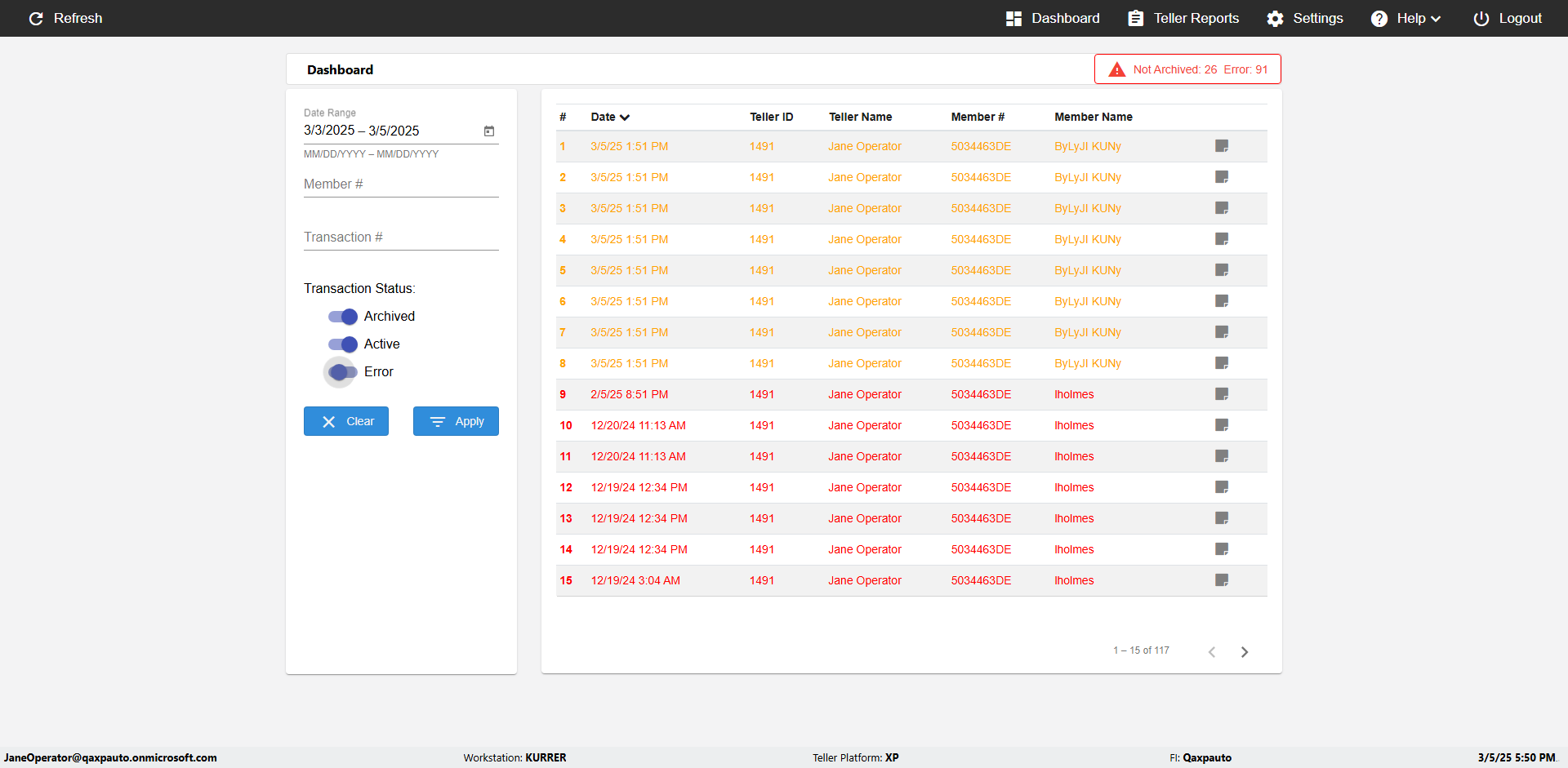Click the Member # input field
Viewport: 1568px width, 768px height.
click(x=400, y=184)
